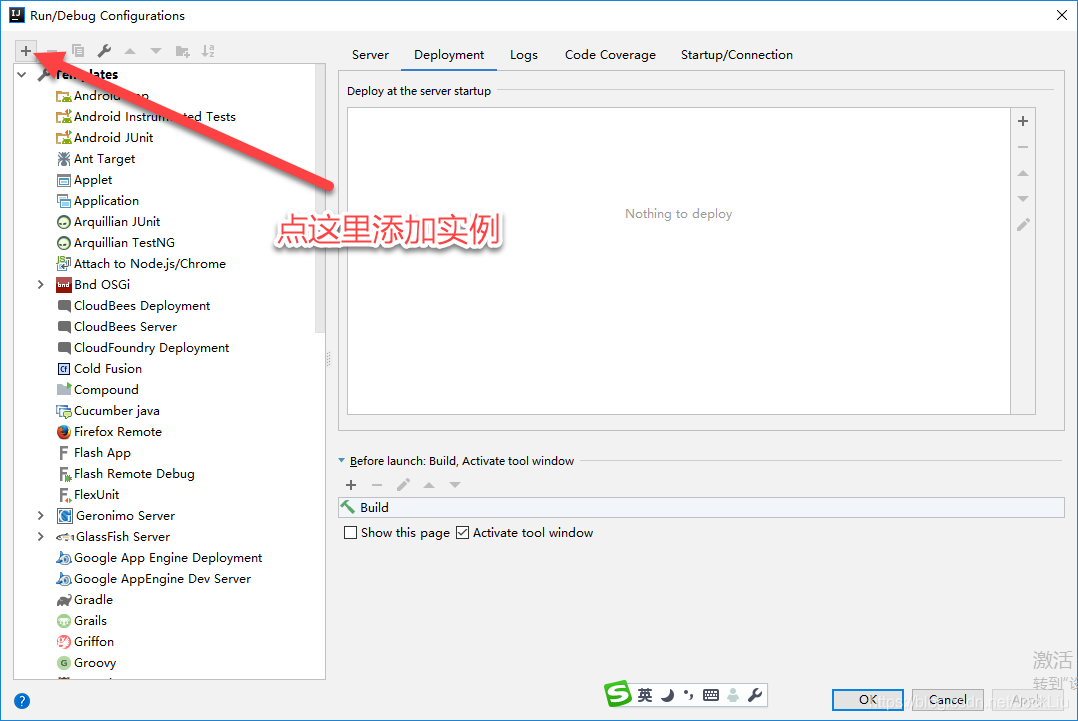Expand the GlassFish Server node
1078x721 pixels.
tap(41, 537)
